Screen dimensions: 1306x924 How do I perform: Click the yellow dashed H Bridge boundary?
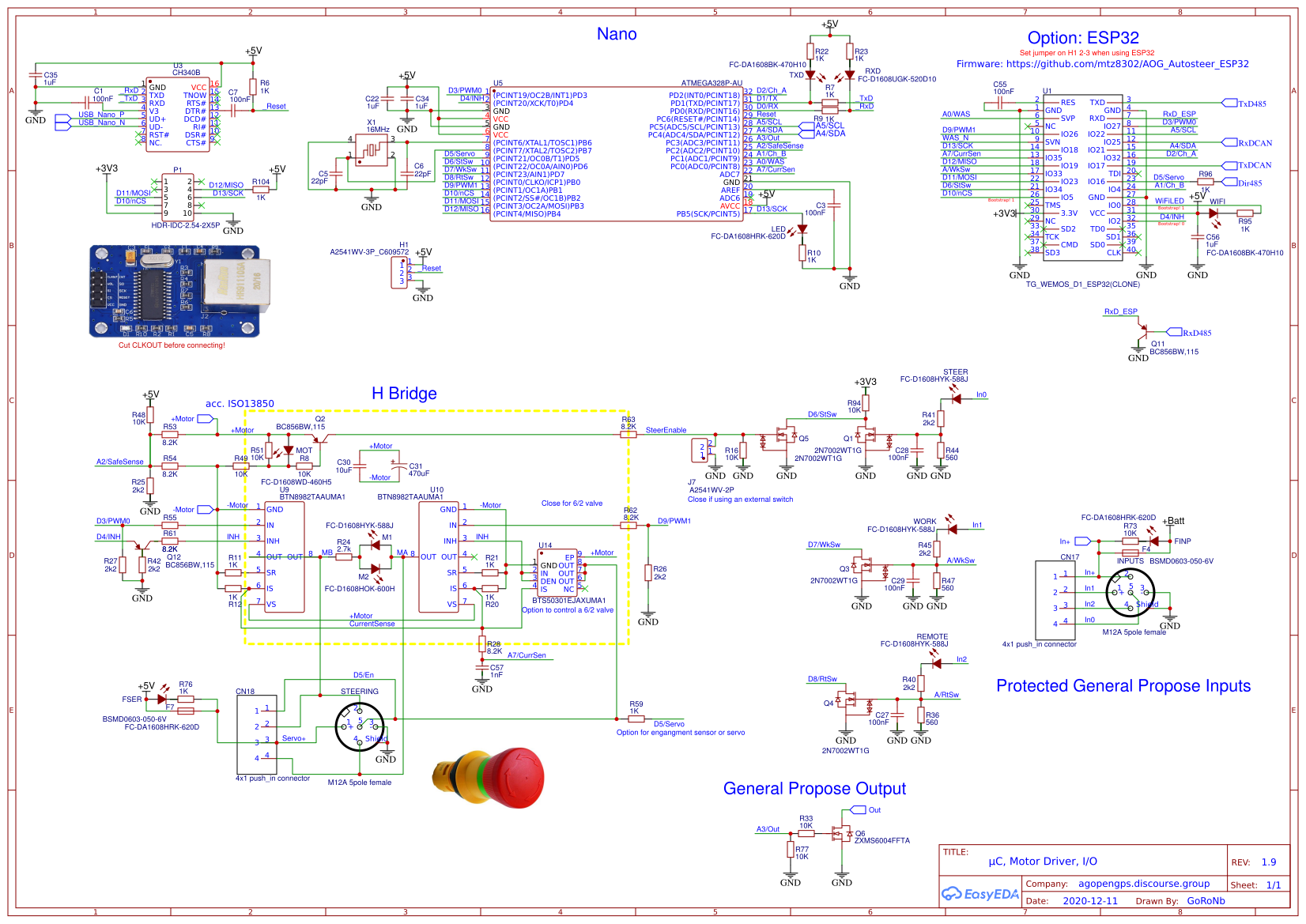point(436,411)
